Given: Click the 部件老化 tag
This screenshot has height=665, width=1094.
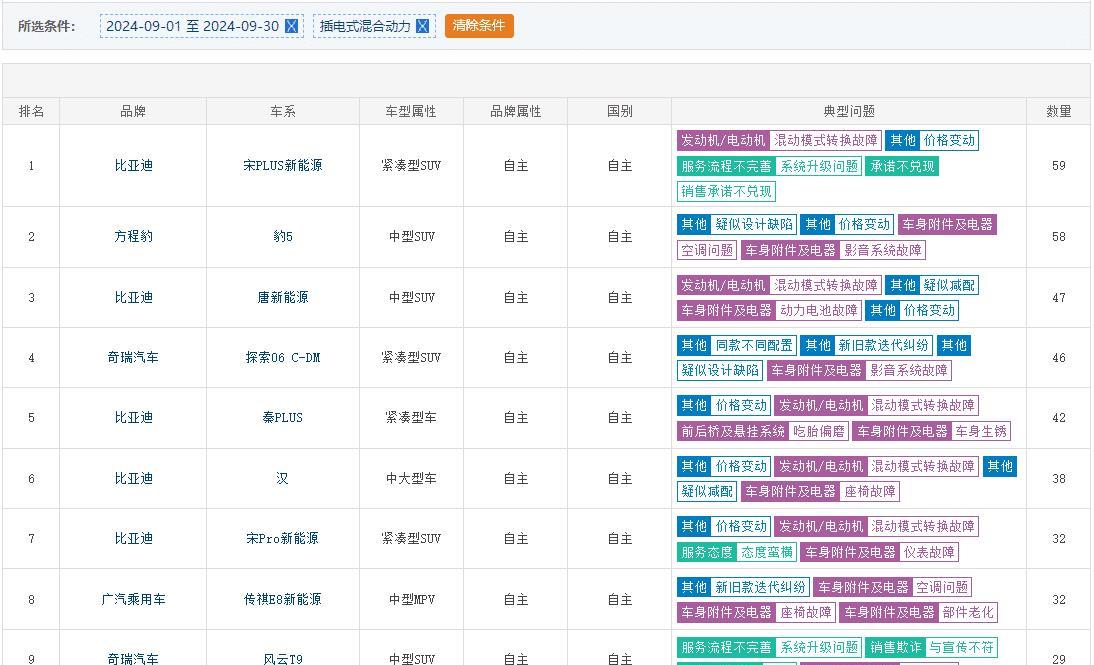Looking at the screenshot, I should 968,612.
